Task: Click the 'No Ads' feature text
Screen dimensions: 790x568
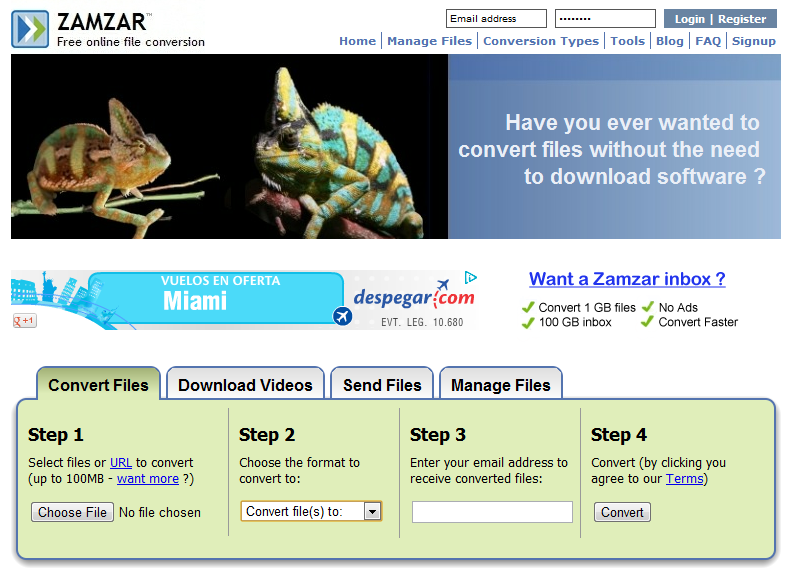Action: (678, 307)
